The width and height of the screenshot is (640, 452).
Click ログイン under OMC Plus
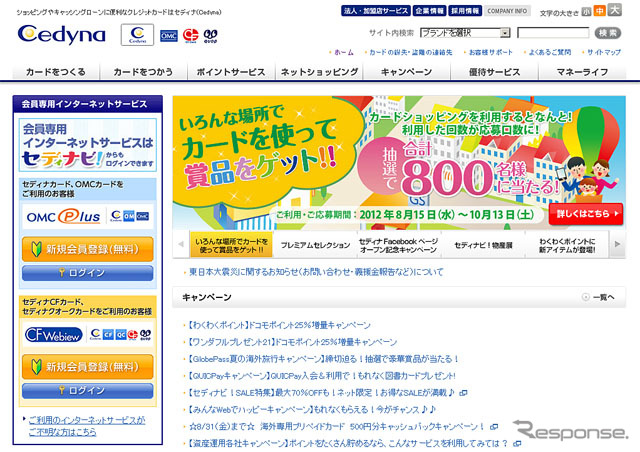[x=88, y=273]
